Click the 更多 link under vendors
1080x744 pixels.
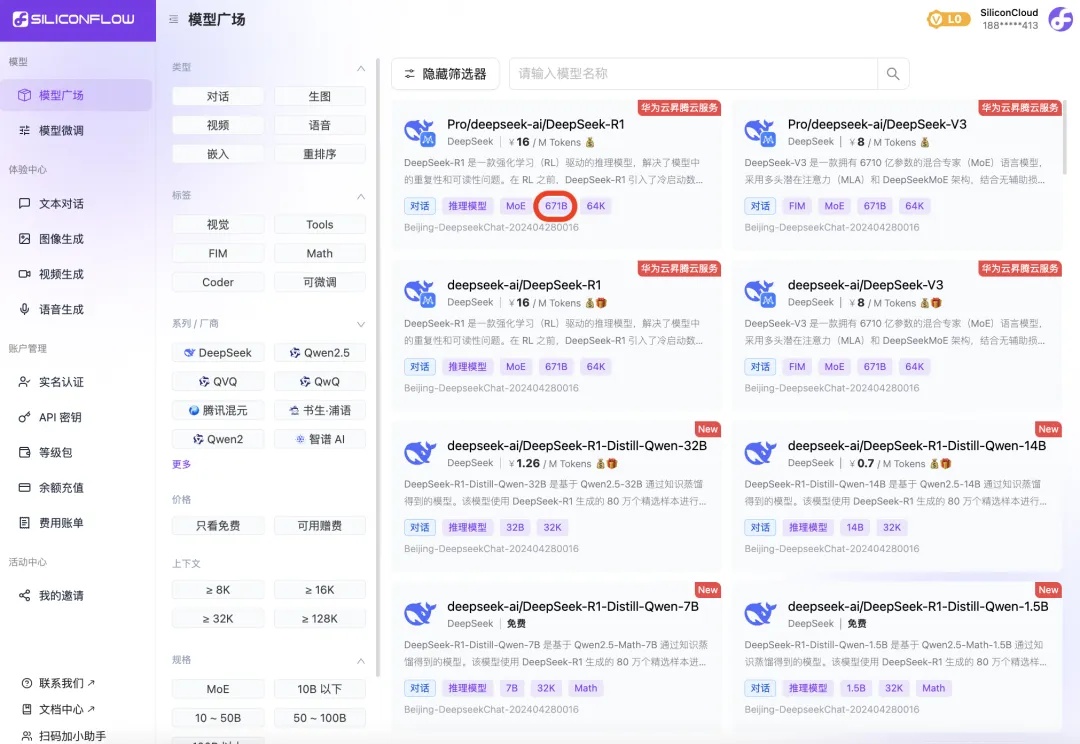point(182,464)
